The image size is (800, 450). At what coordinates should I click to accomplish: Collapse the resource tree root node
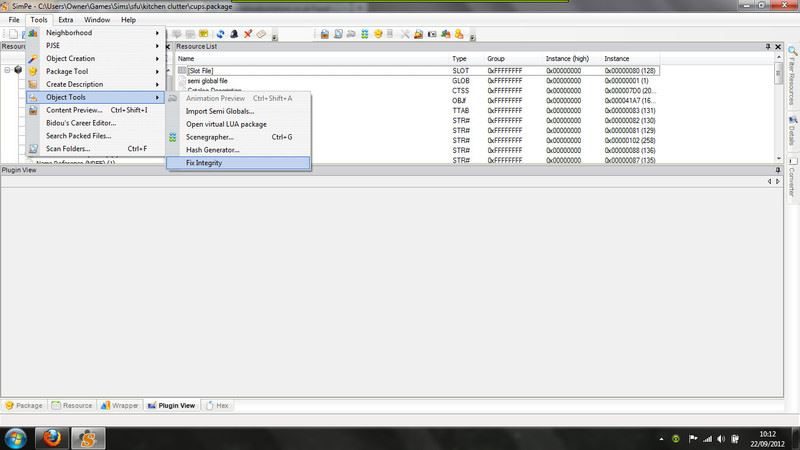(7, 70)
